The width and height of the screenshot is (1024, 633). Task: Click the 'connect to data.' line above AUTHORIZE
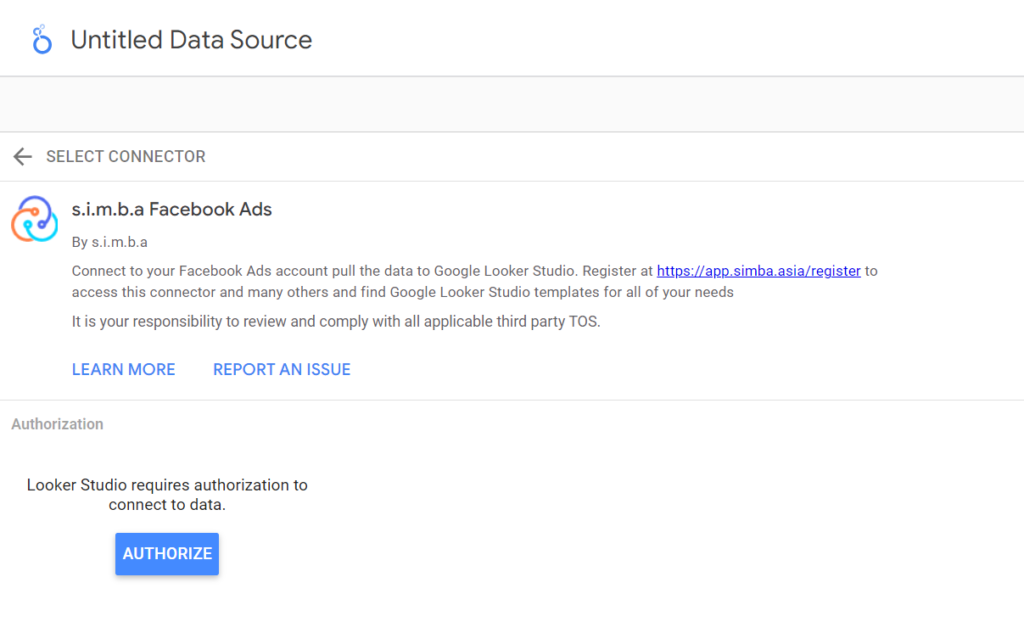pos(167,505)
